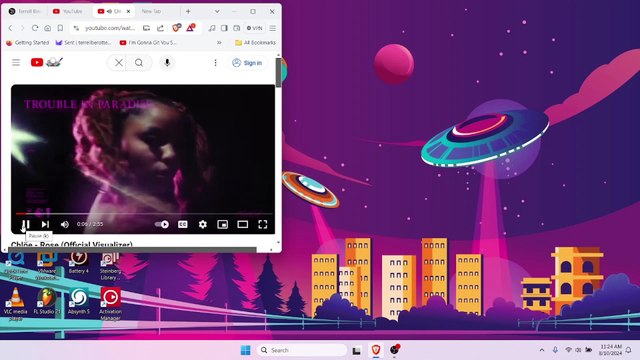Open the video player settings gear
The height and width of the screenshot is (360, 640).
(202, 224)
